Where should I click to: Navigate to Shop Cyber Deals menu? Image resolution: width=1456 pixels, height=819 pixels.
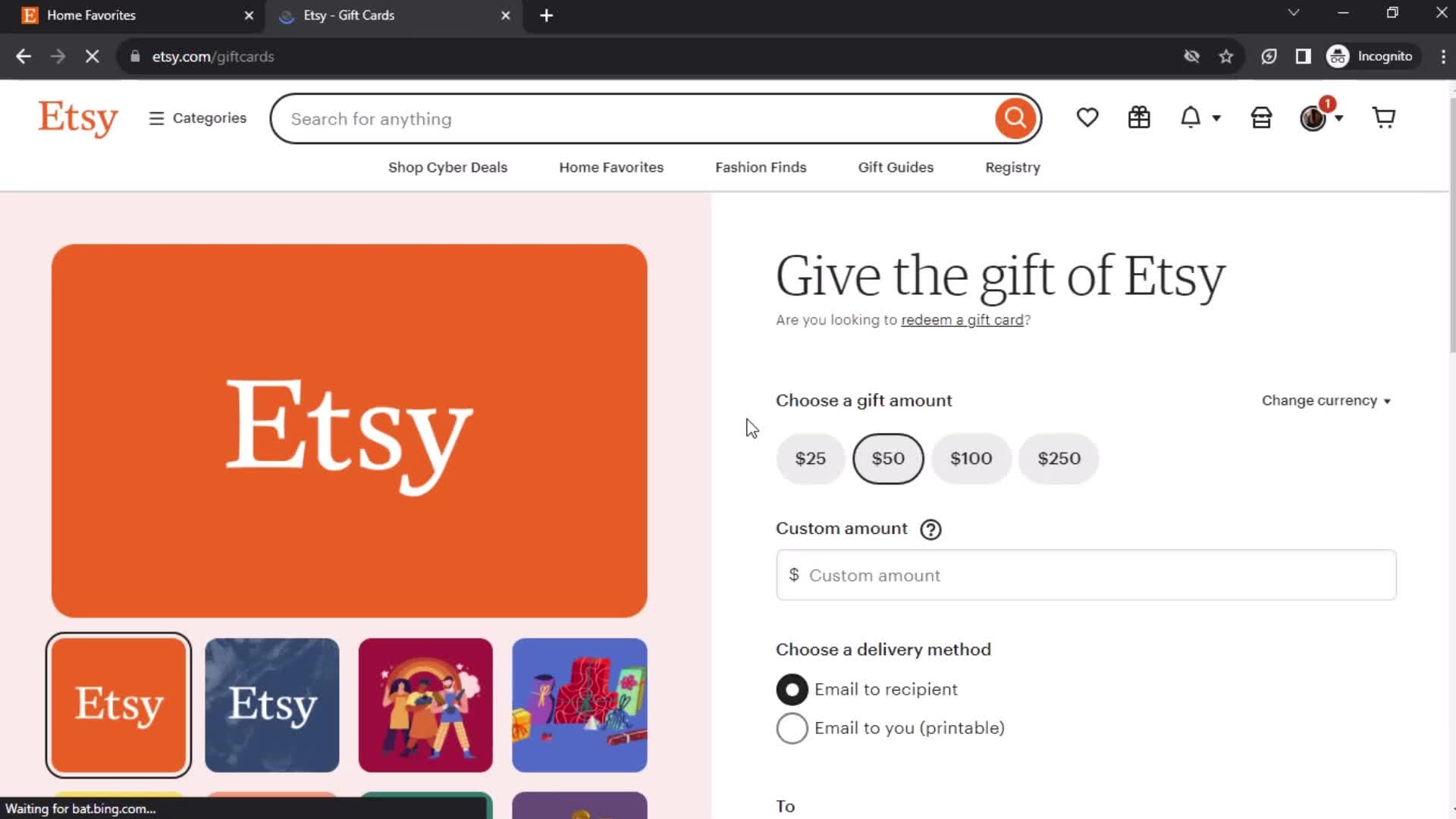tap(448, 167)
